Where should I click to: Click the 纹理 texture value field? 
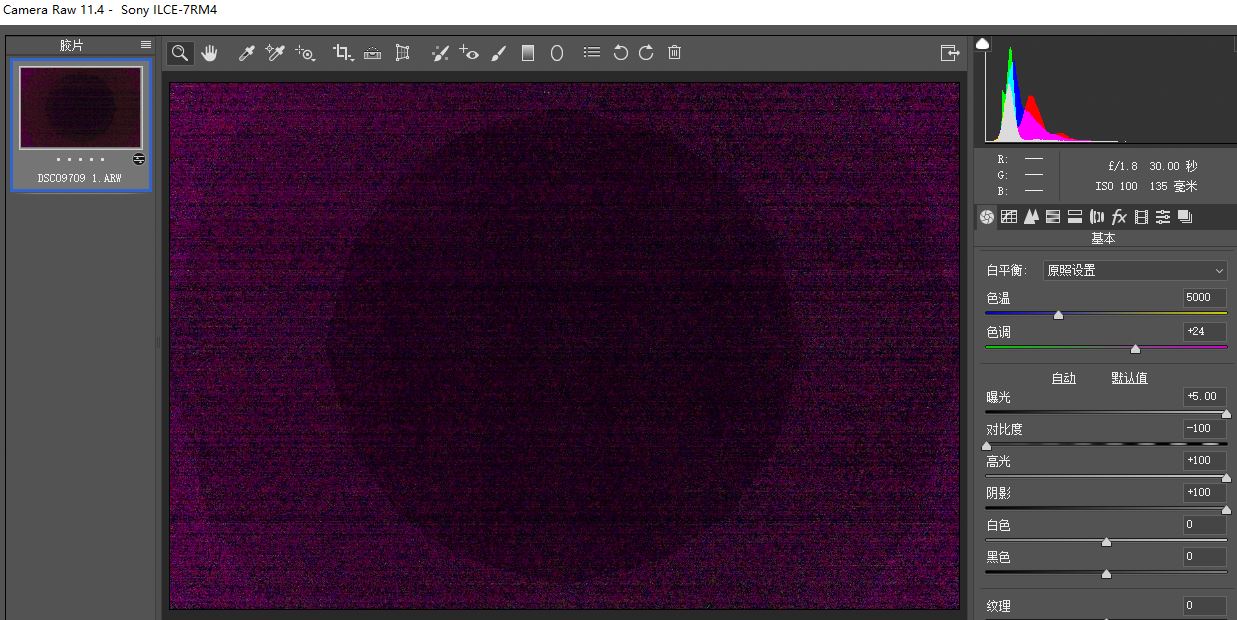pyautogui.click(x=1204, y=605)
